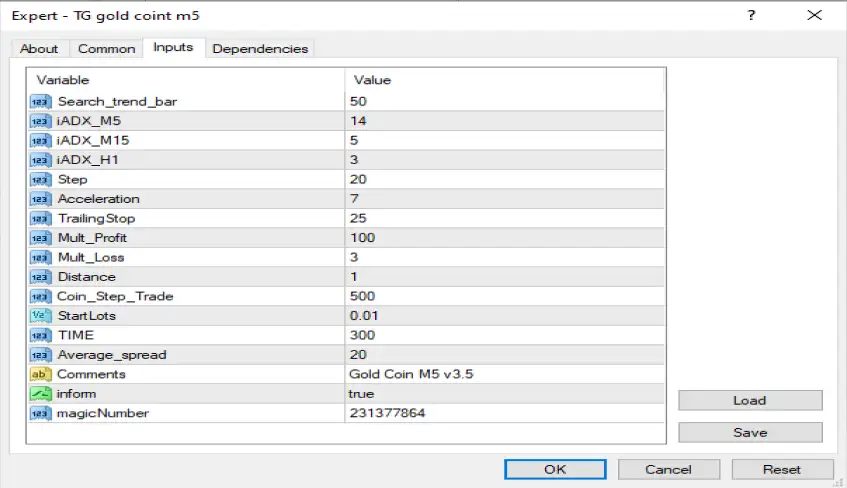
Task: Click the icon next to iADX_M5
Action: pos(41,121)
